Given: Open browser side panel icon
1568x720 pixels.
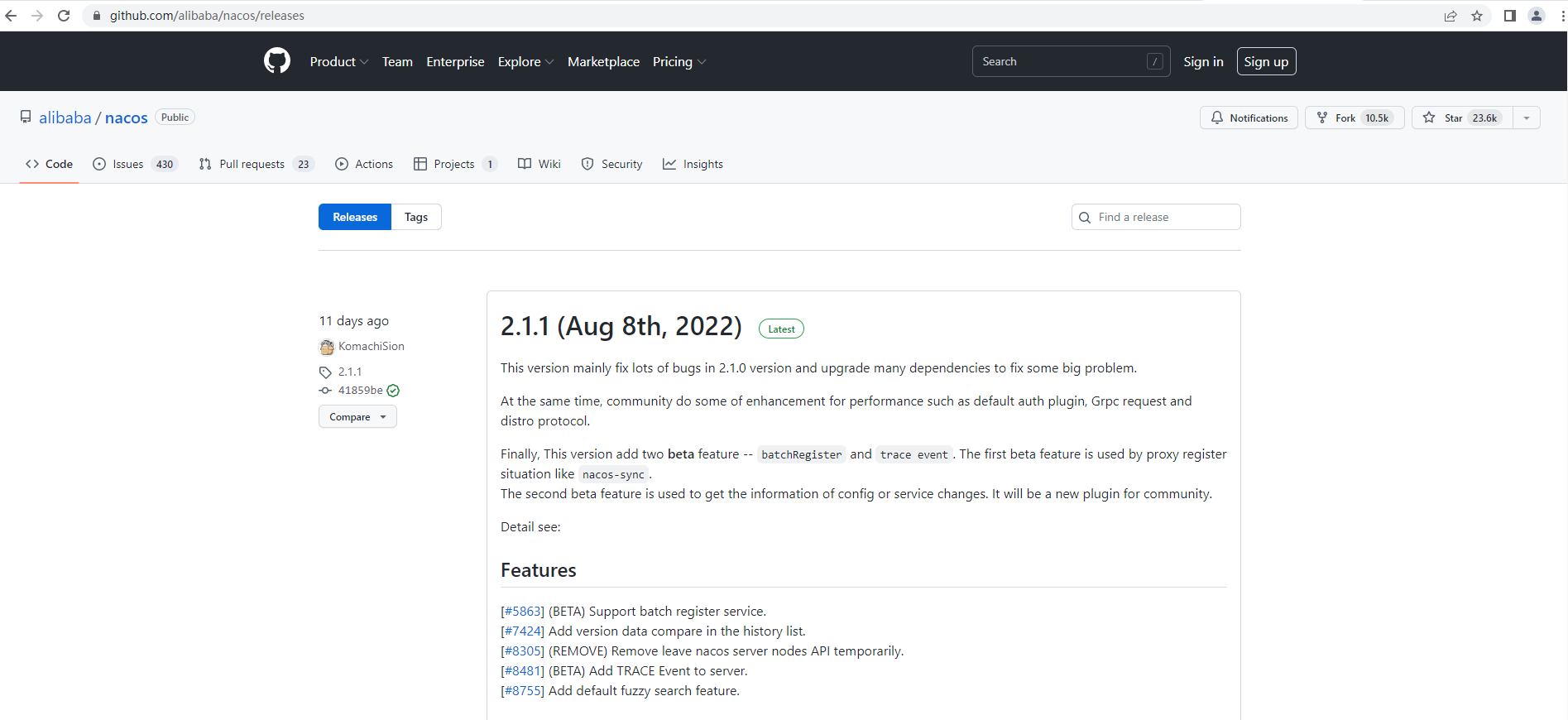Looking at the screenshot, I should click(x=1510, y=16).
